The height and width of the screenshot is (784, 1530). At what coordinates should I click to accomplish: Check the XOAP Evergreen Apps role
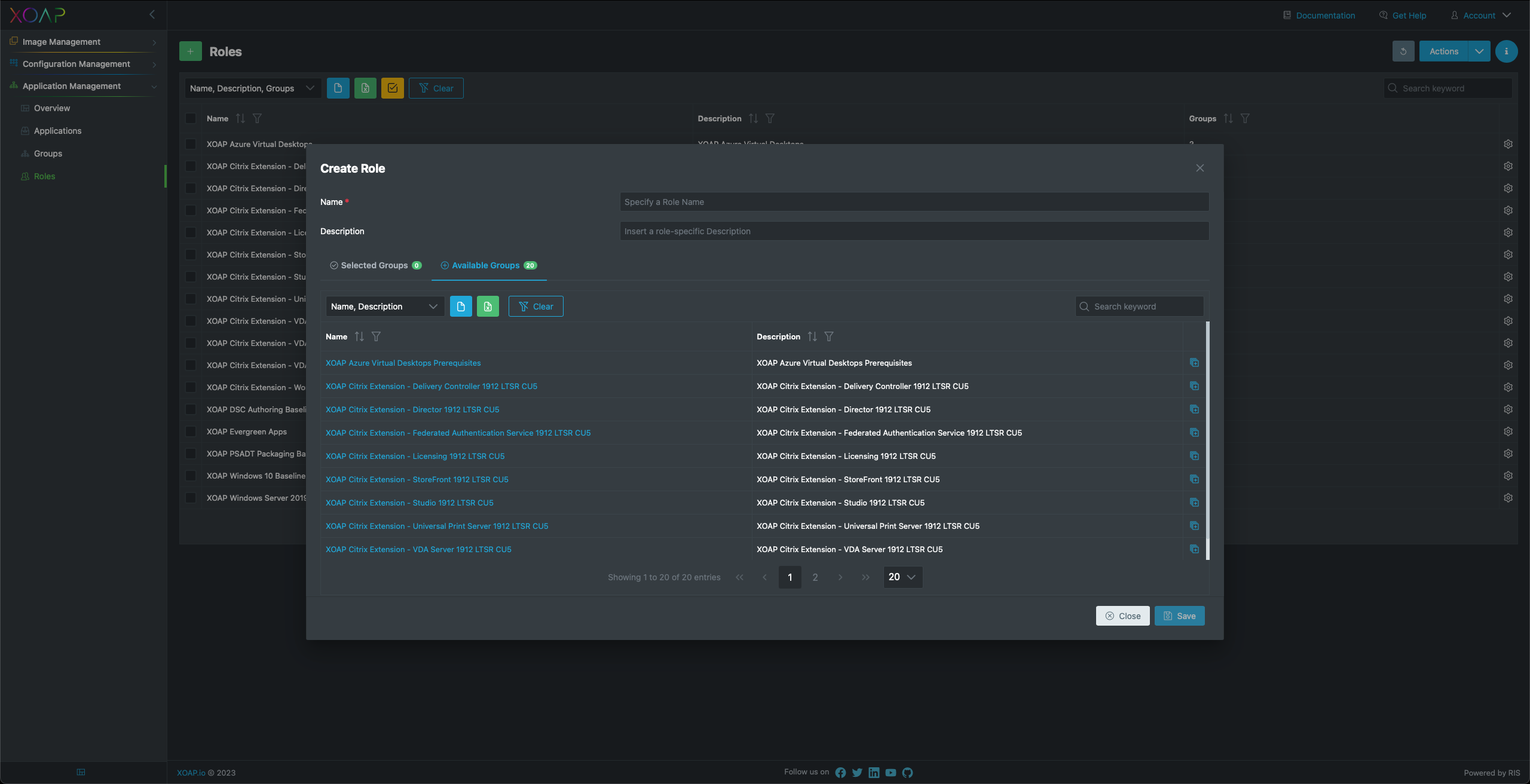pyautogui.click(x=191, y=431)
